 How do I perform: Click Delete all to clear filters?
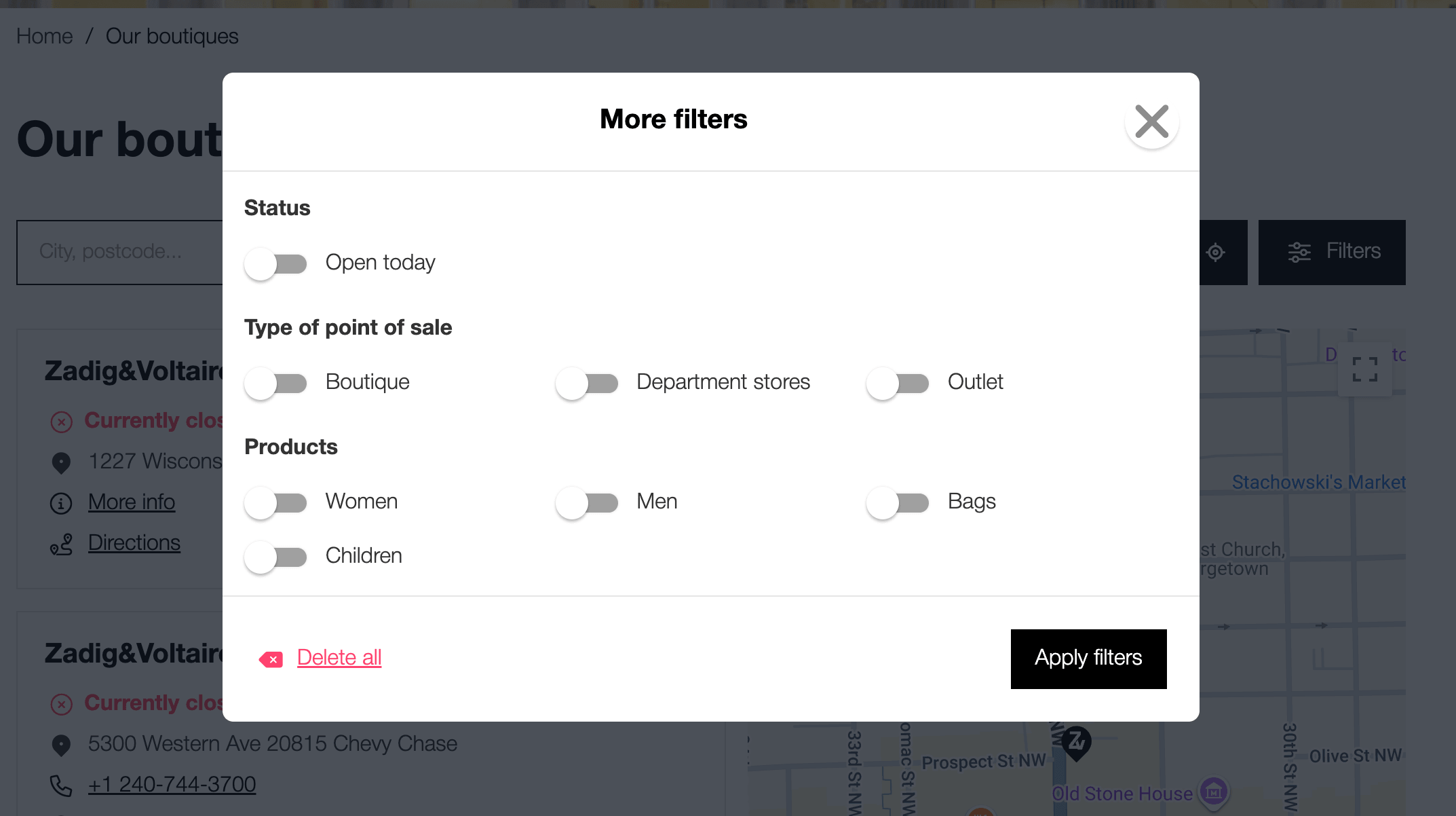[x=339, y=657]
